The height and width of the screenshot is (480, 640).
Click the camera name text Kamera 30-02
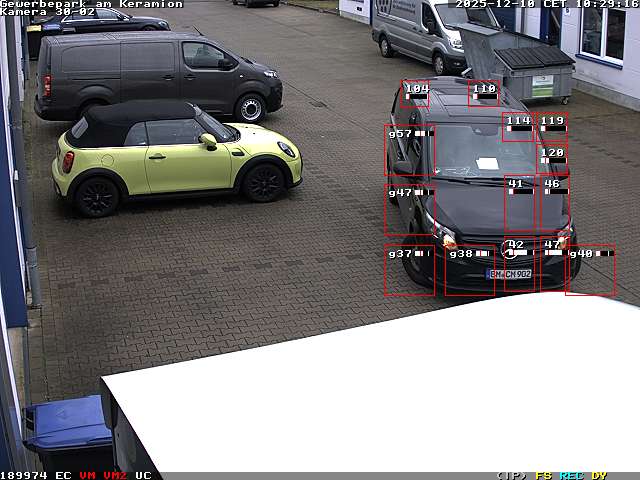tap(48, 12)
